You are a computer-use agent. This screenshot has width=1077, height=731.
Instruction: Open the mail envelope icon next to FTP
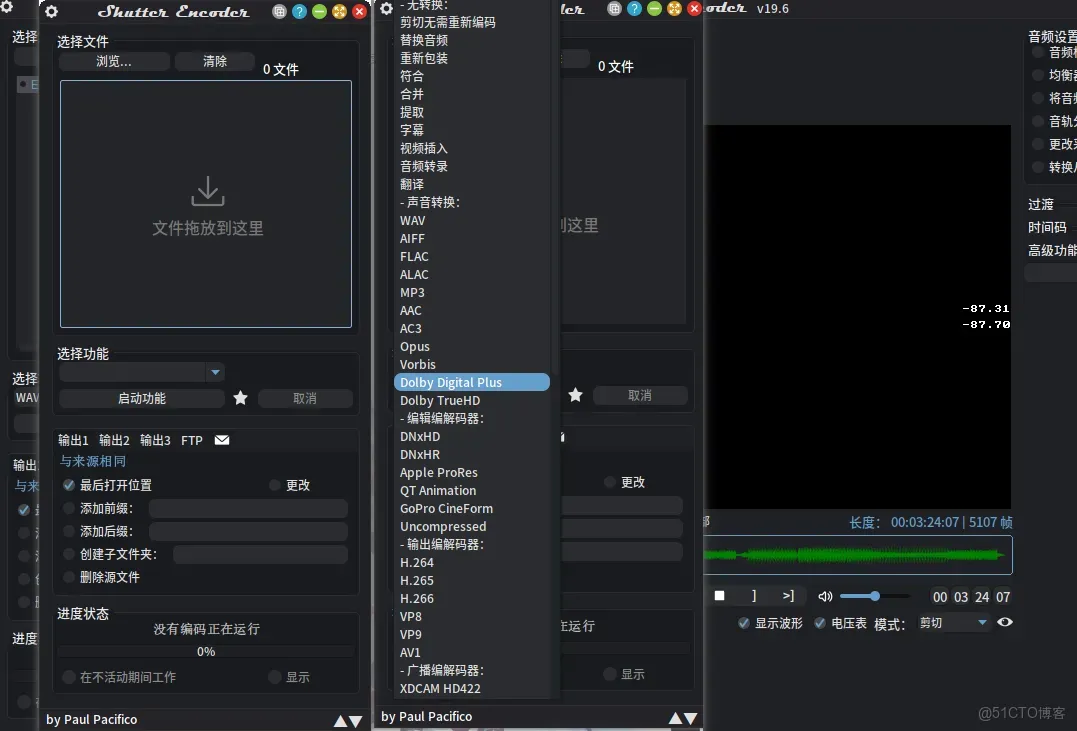point(222,438)
